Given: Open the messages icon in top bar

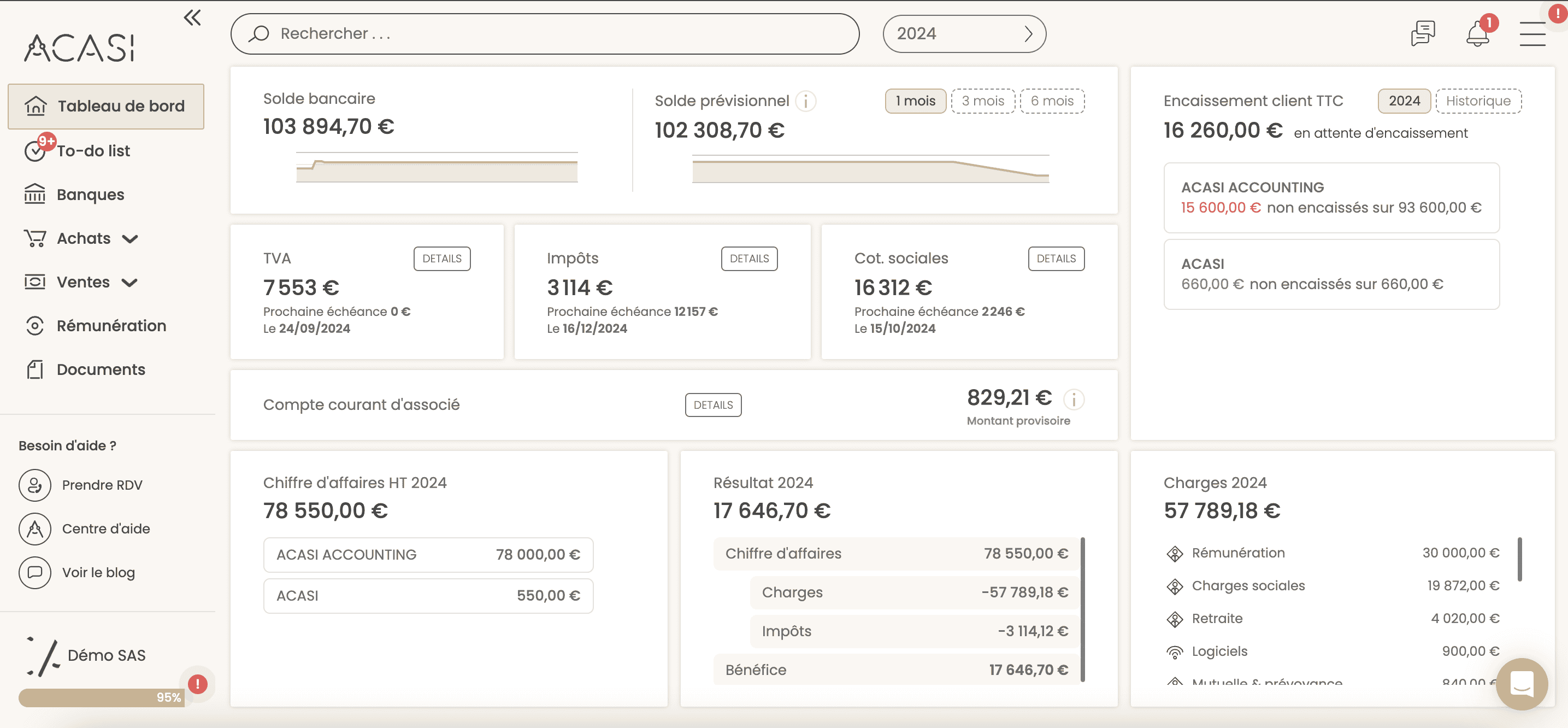Looking at the screenshot, I should click(1423, 33).
